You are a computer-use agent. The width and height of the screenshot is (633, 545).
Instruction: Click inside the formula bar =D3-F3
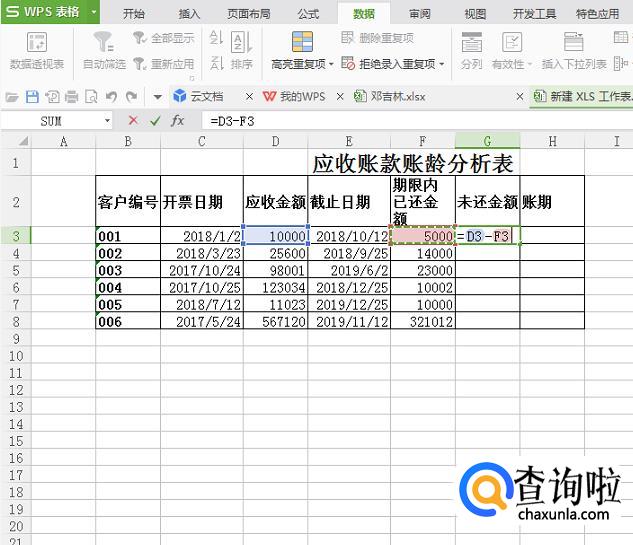(x=417, y=121)
